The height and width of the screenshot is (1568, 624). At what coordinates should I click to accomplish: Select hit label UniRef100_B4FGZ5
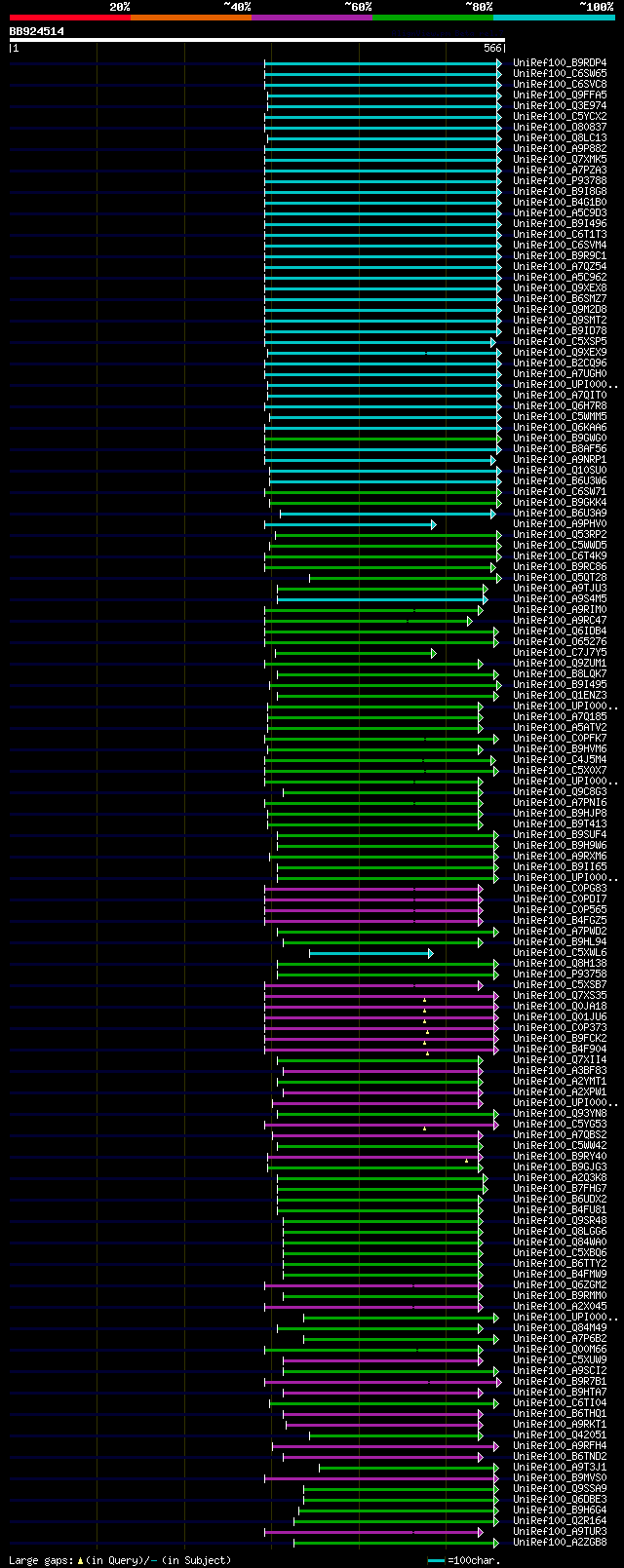560,920
